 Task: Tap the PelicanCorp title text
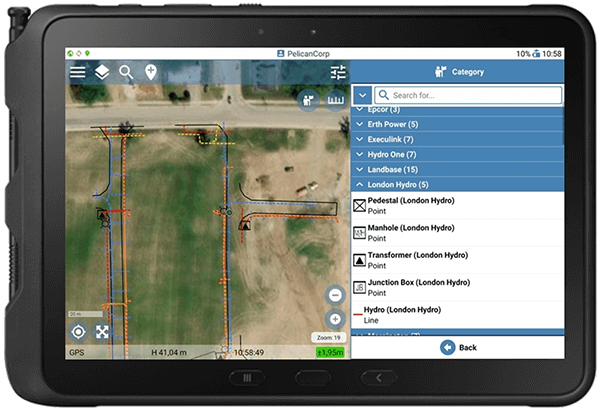308,54
